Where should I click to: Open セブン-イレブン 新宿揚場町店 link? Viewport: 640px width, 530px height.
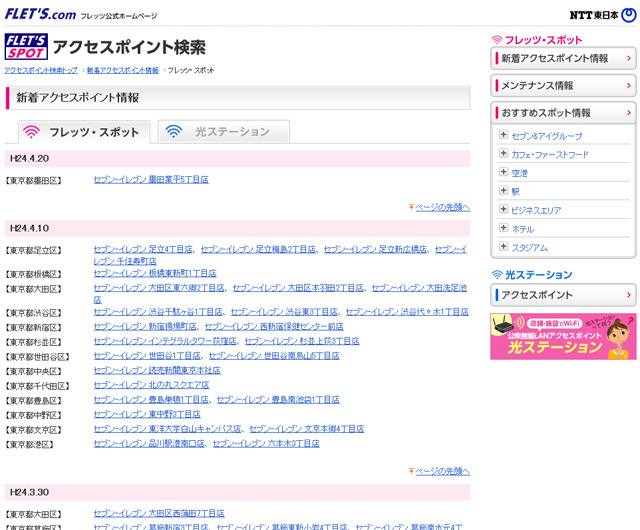145,327
